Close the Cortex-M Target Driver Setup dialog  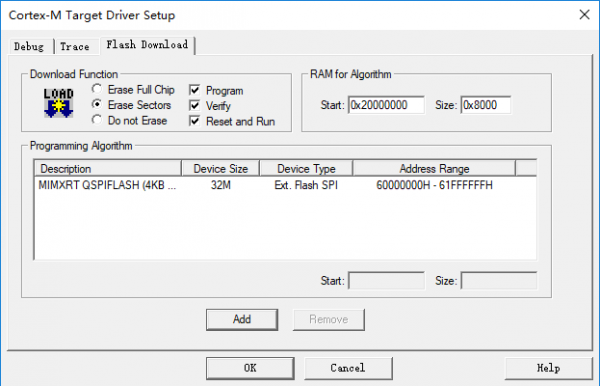[584, 15]
